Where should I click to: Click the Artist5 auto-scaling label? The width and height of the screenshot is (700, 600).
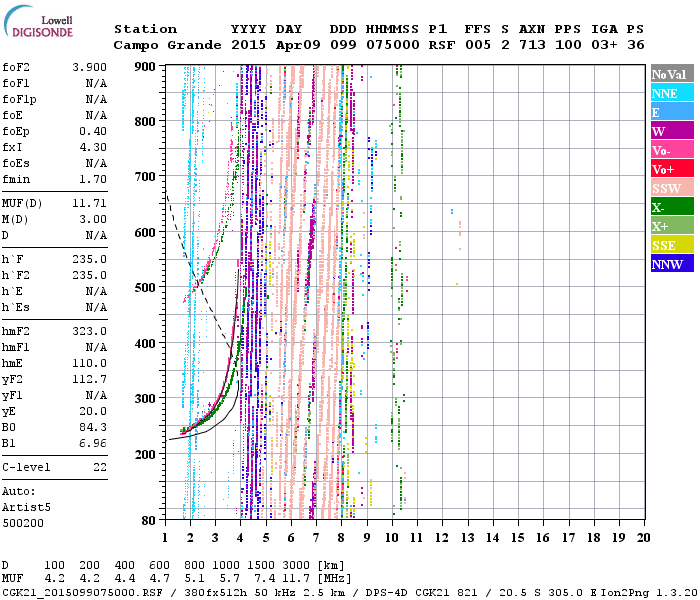[x=26, y=508]
